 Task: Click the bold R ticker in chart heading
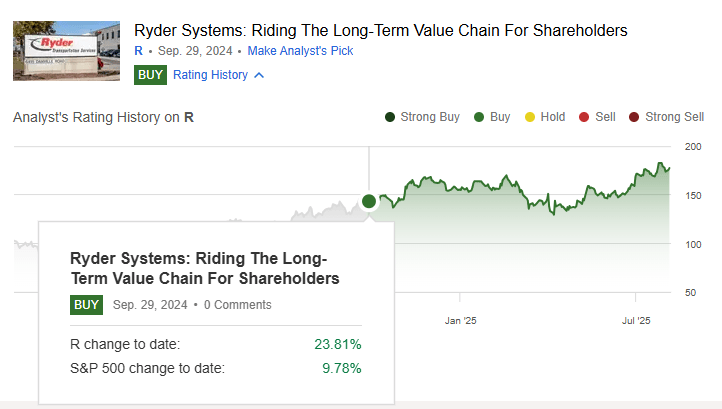pos(189,117)
